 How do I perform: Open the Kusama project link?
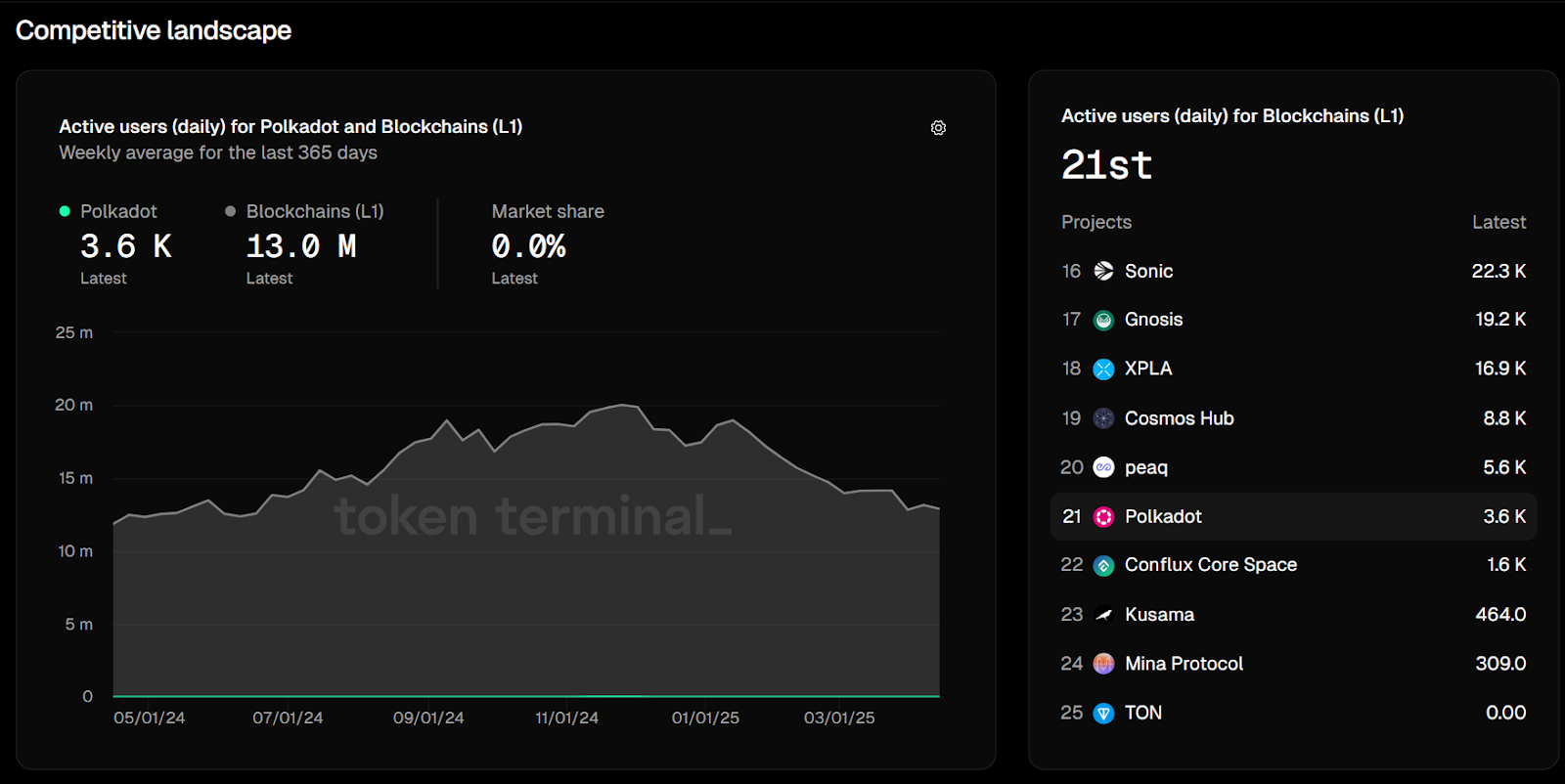click(x=1159, y=615)
